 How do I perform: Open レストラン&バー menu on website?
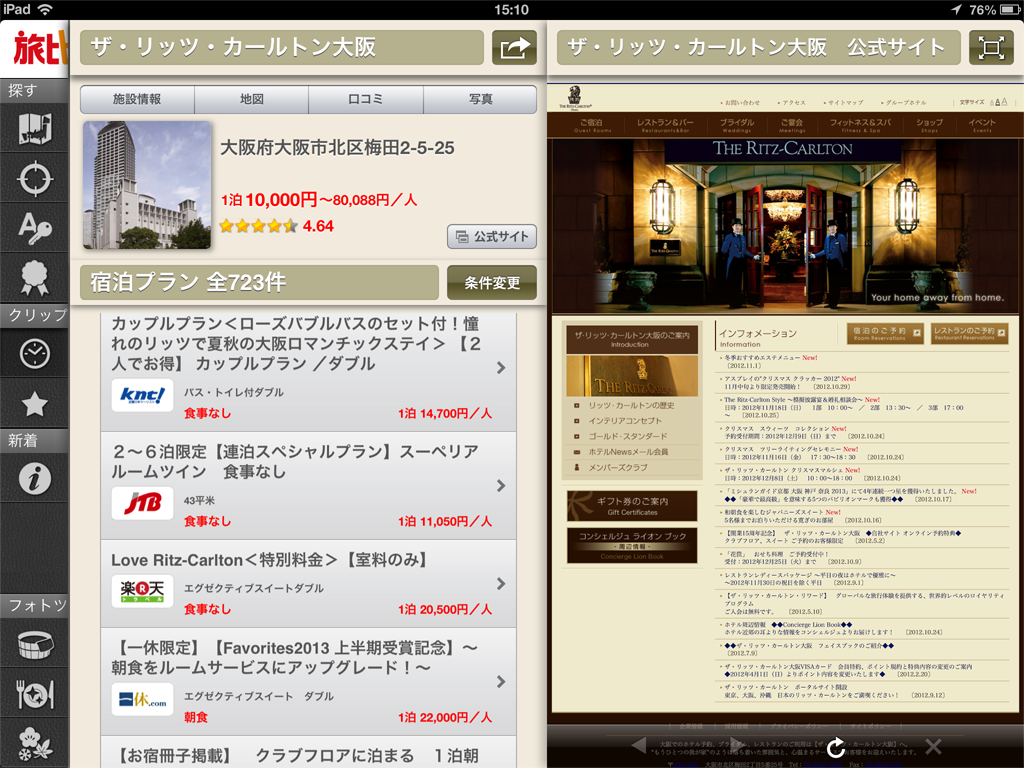[665, 125]
